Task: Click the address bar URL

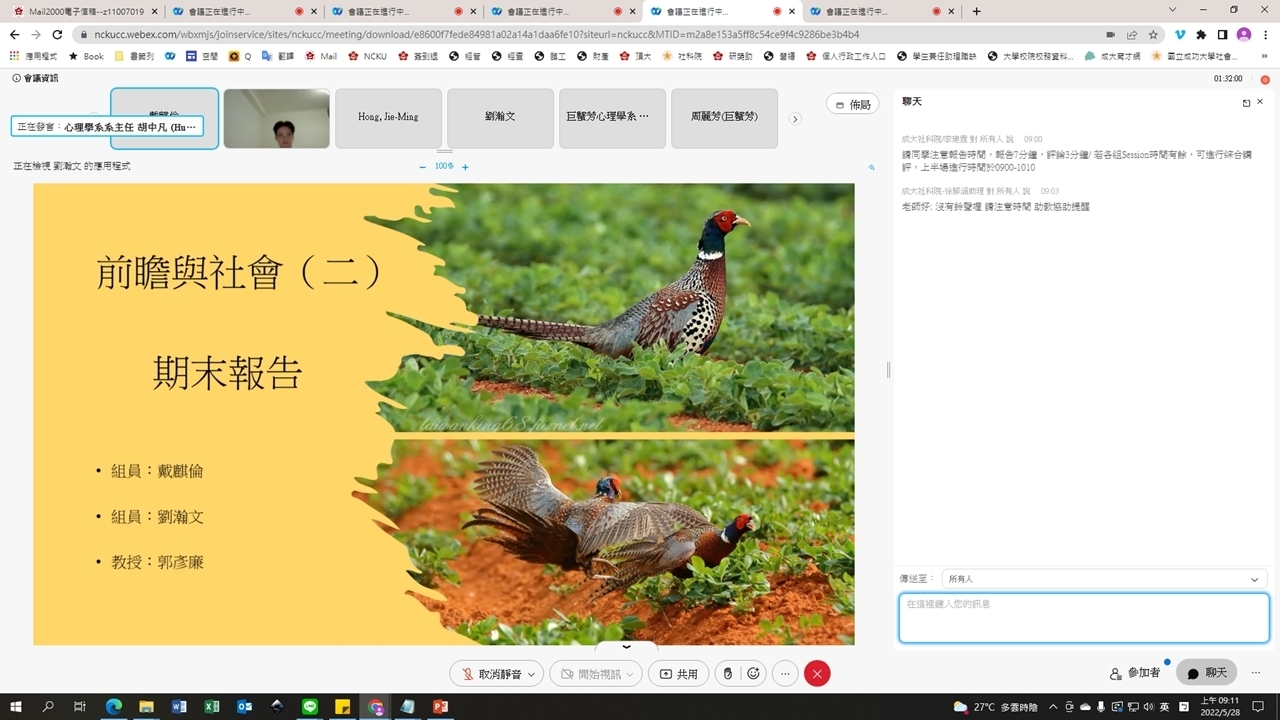Action: pos(476,34)
